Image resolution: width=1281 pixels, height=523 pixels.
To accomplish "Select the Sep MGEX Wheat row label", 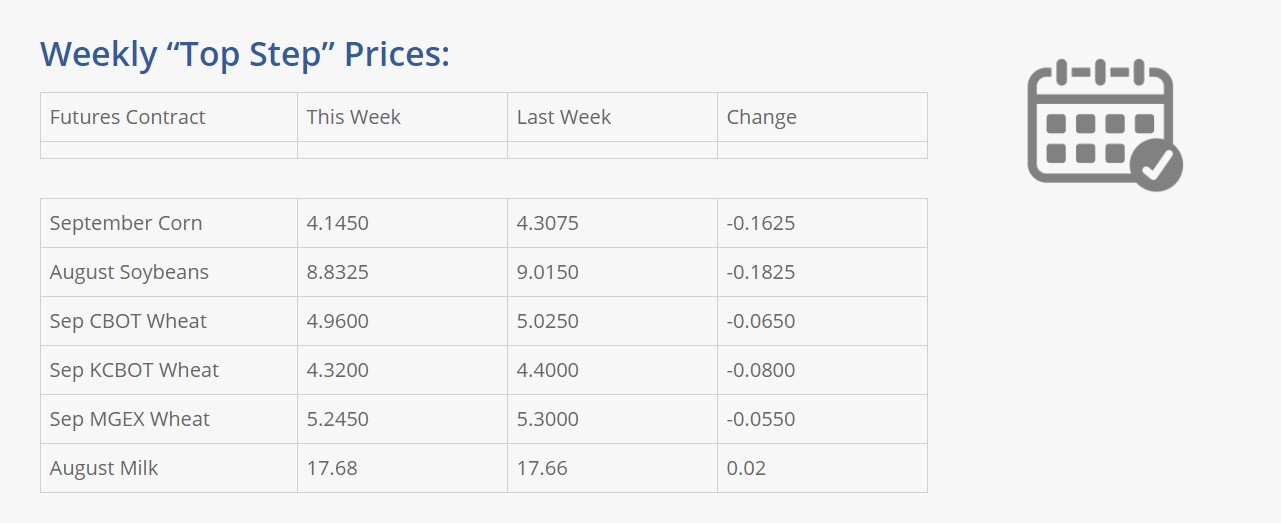I will point(130,419).
